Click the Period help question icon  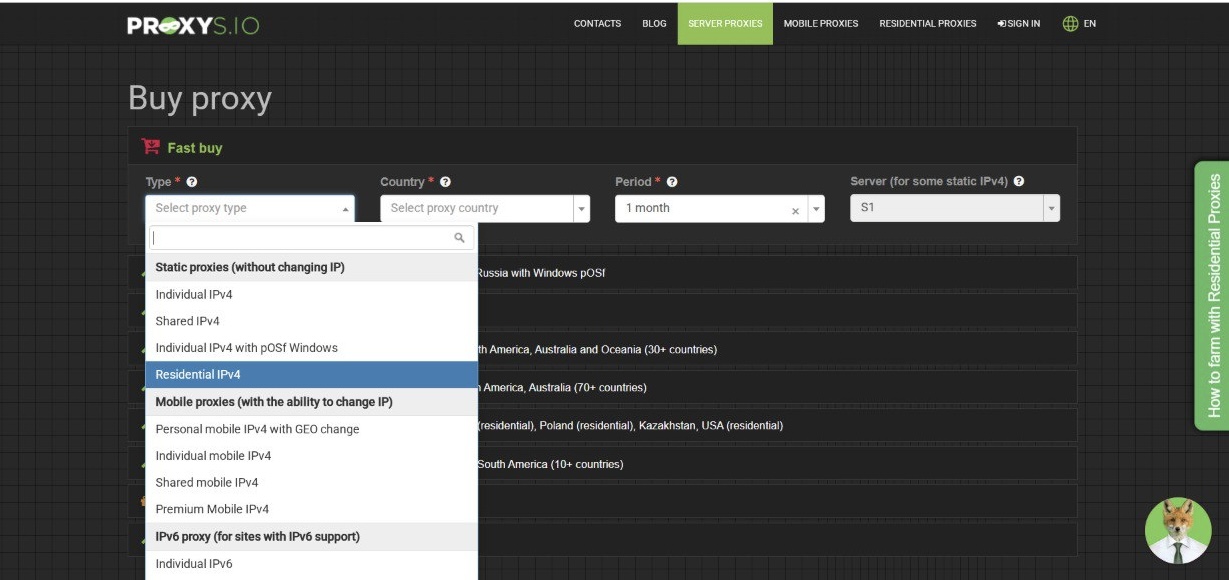pyautogui.click(x=672, y=182)
